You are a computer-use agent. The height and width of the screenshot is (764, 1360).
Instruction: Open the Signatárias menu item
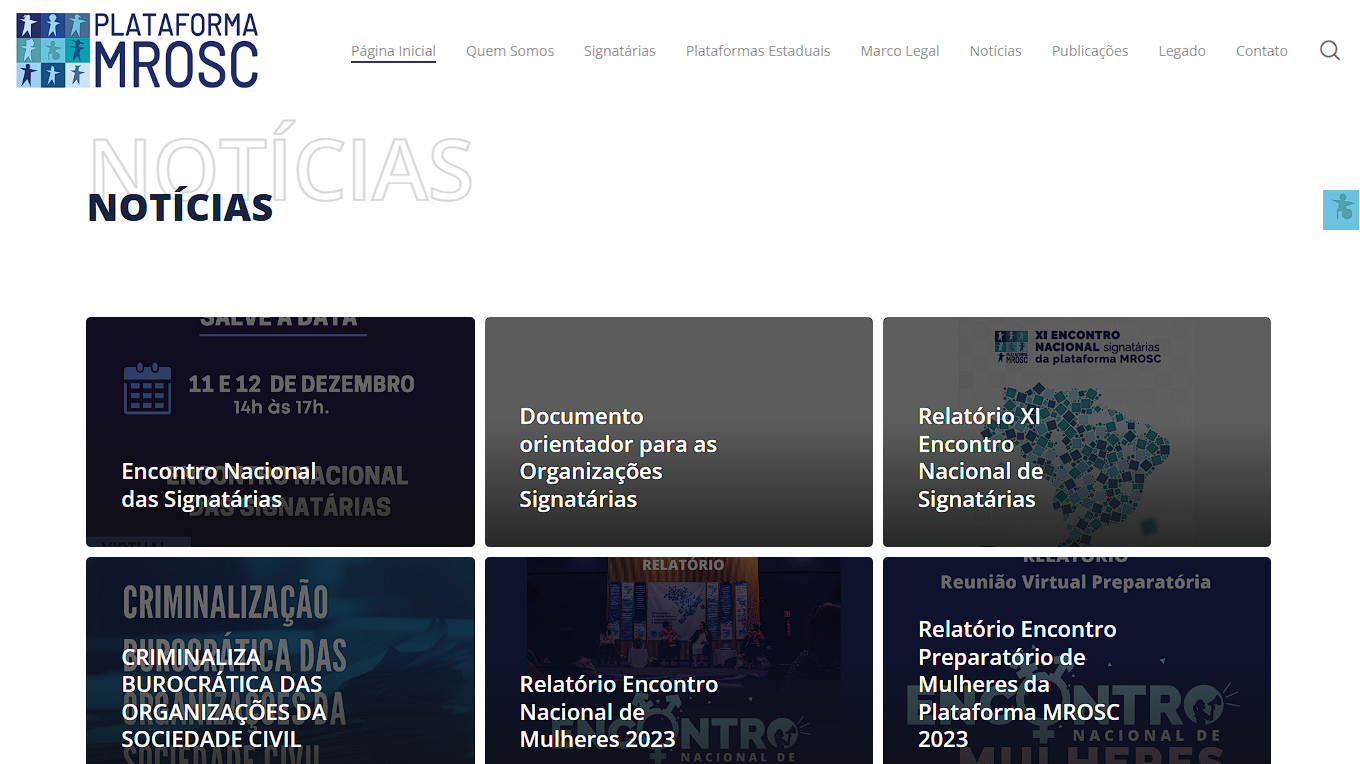(620, 51)
